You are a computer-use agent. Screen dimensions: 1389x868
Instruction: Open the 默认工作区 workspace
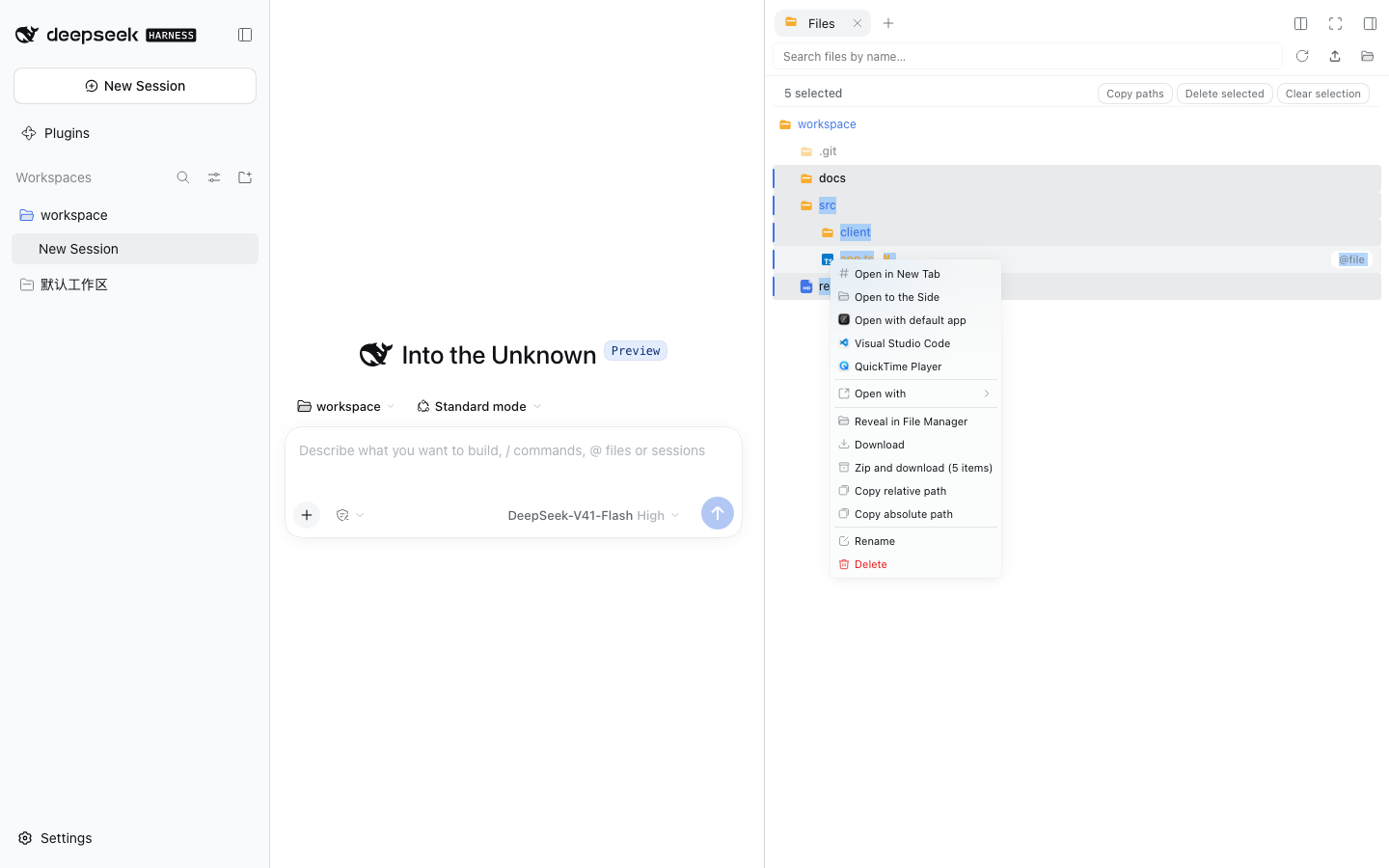pyautogui.click(x=135, y=285)
